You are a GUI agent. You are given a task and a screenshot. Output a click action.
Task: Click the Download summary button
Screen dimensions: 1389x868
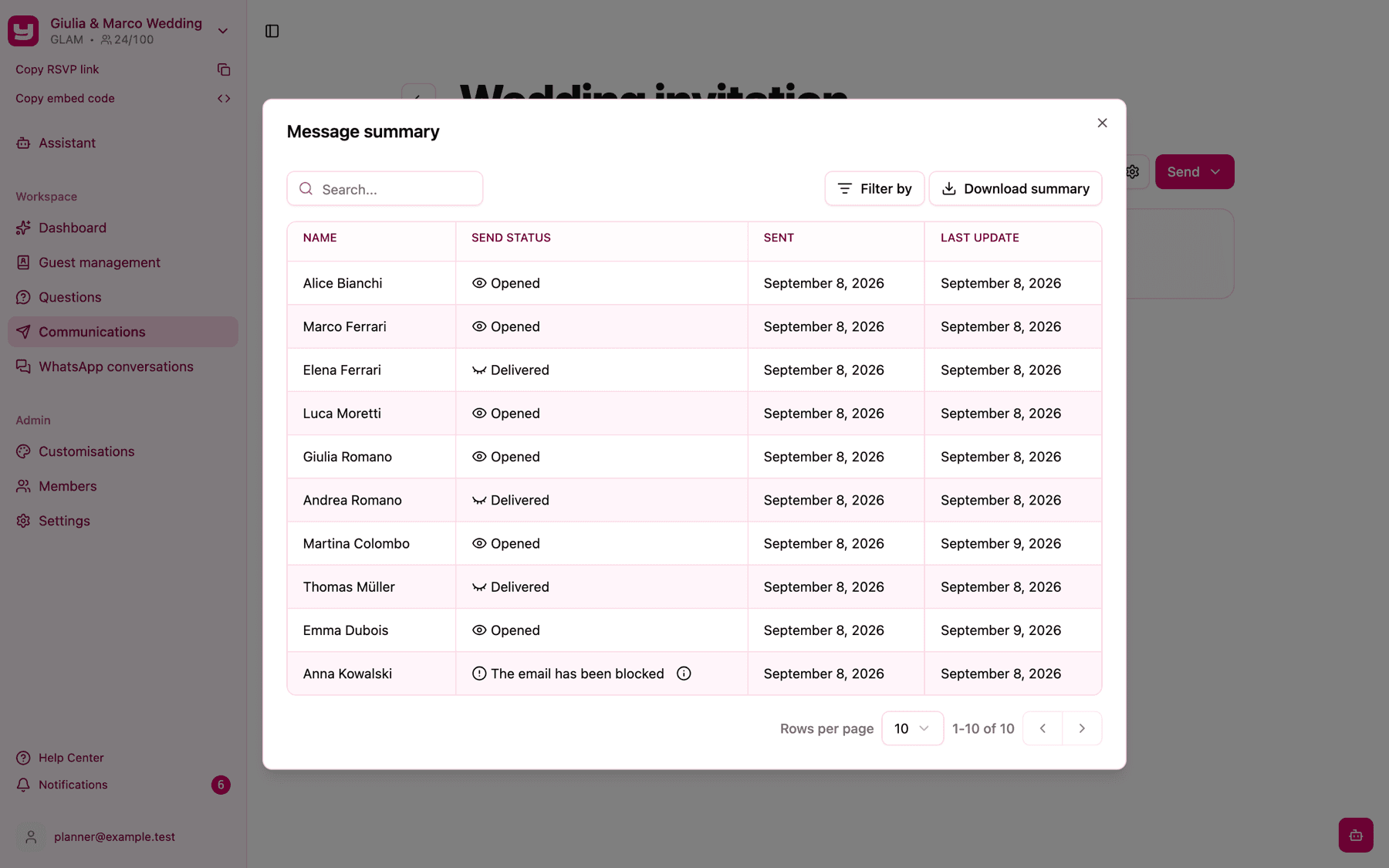[x=1016, y=189]
